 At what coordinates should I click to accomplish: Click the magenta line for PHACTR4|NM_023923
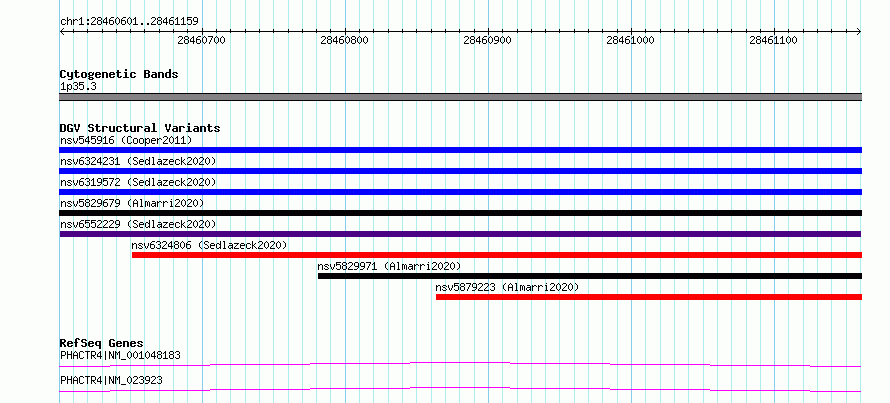point(460,389)
